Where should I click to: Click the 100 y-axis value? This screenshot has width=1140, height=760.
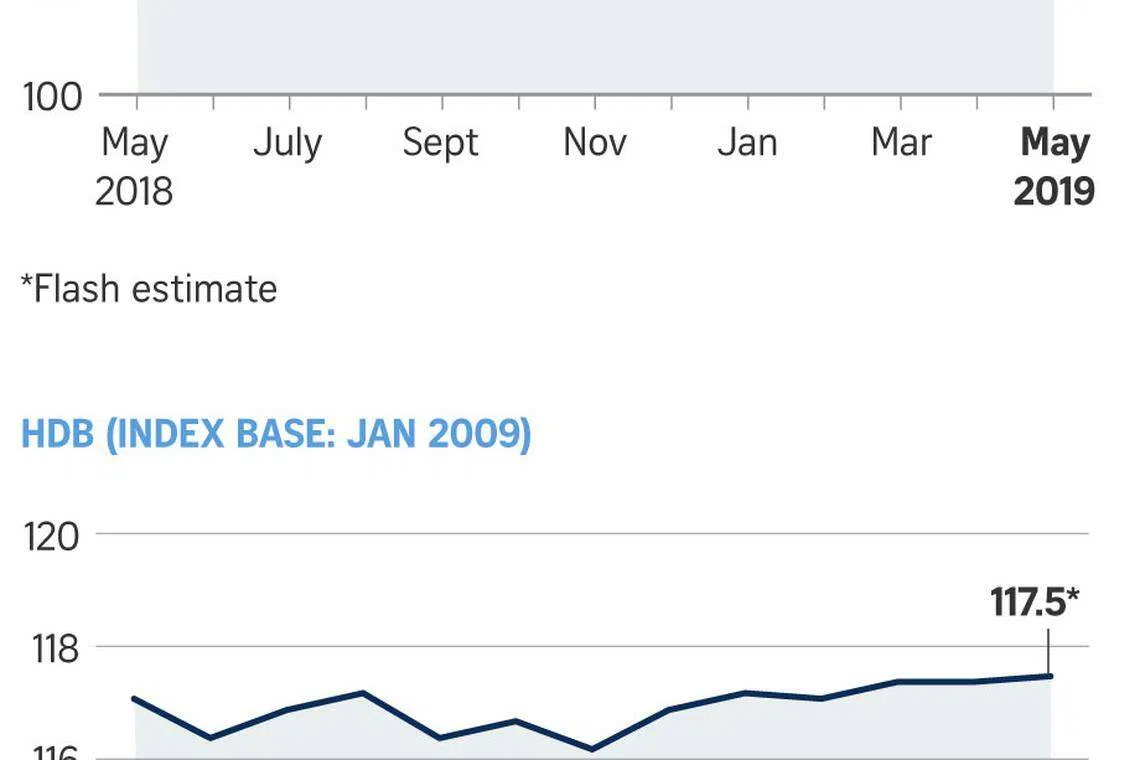[x=52, y=98]
